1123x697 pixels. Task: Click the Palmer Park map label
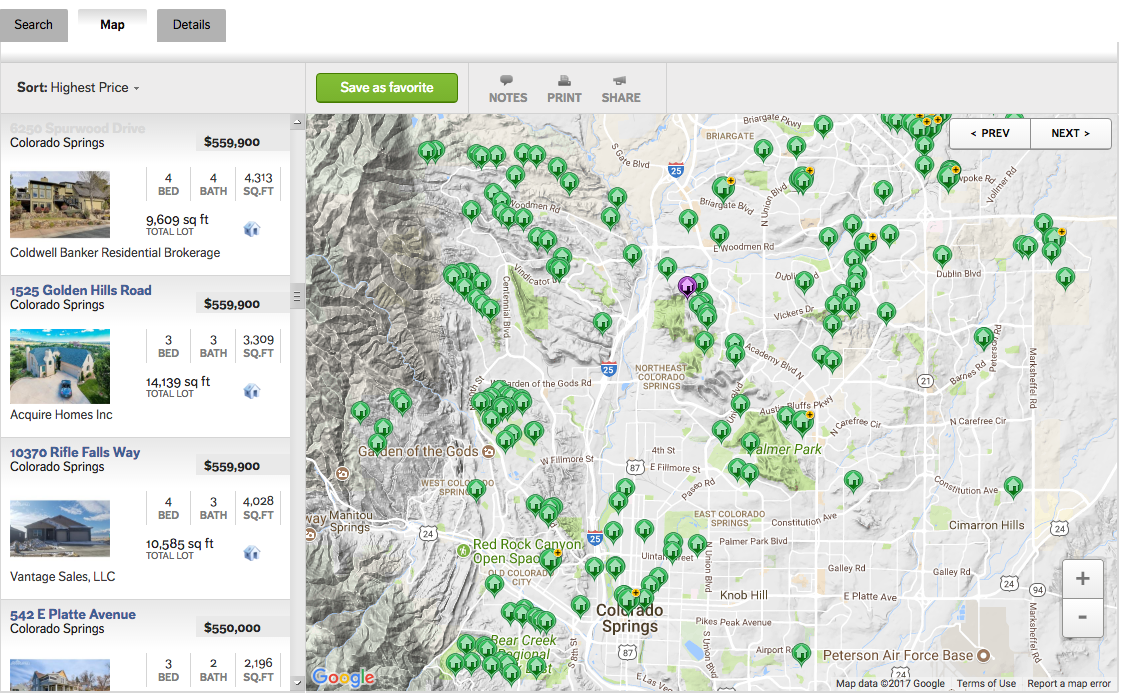(786, 449)
